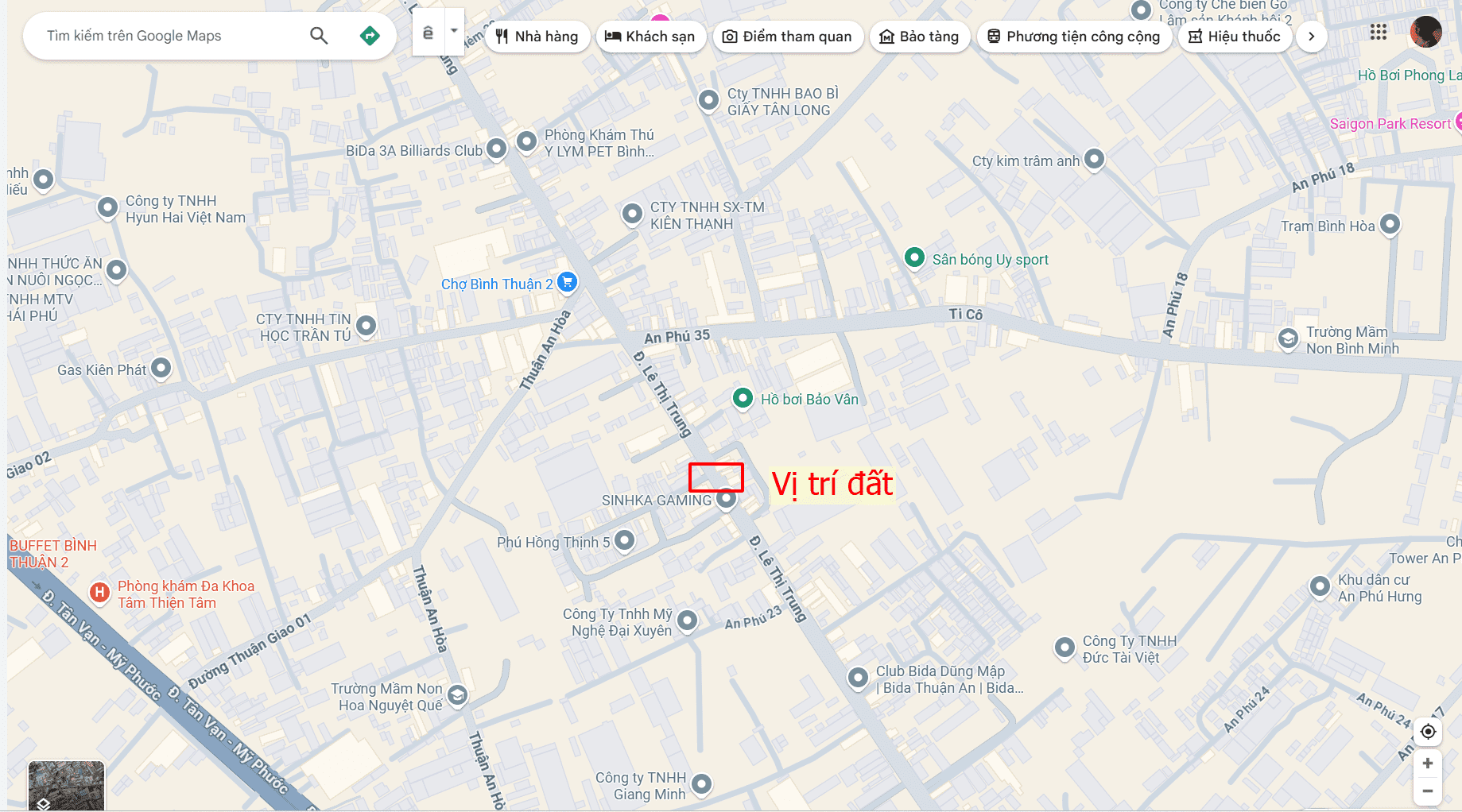Open directions with the blue arrow icon
Image resolution: width=1462 pixels, height=812 pixels.
370,36
